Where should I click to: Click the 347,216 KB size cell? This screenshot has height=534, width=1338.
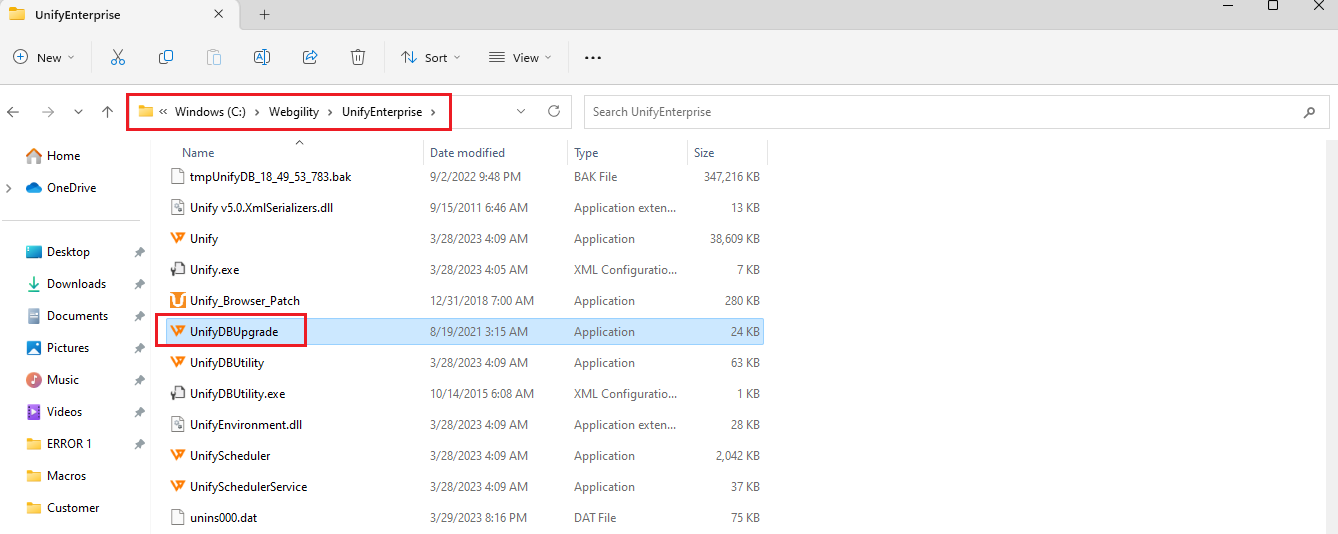pos(732,177)
